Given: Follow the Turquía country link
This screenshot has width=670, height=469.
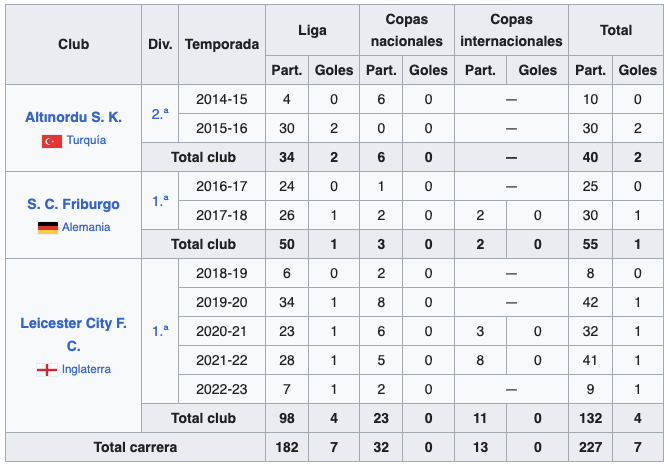Looking at the screenshot, I should tap(86, 141).
